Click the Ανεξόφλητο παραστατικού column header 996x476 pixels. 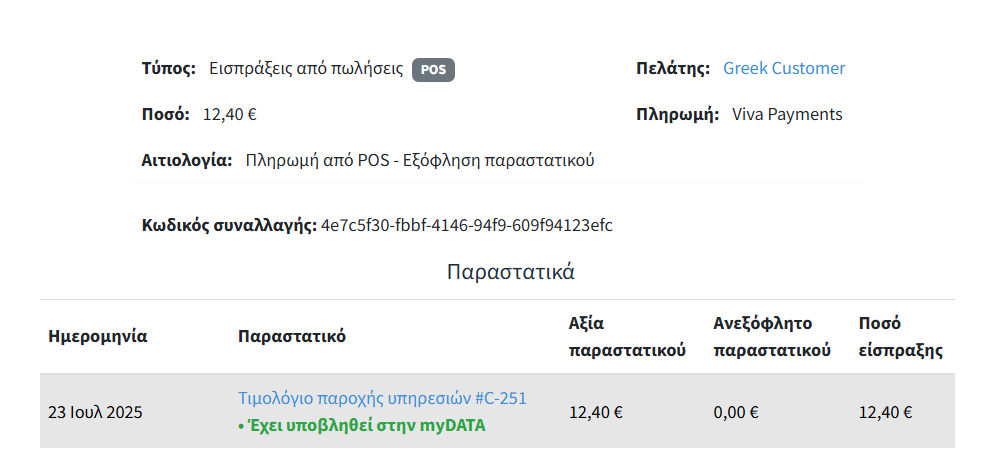pyautogui.click(x=772, y=337)
